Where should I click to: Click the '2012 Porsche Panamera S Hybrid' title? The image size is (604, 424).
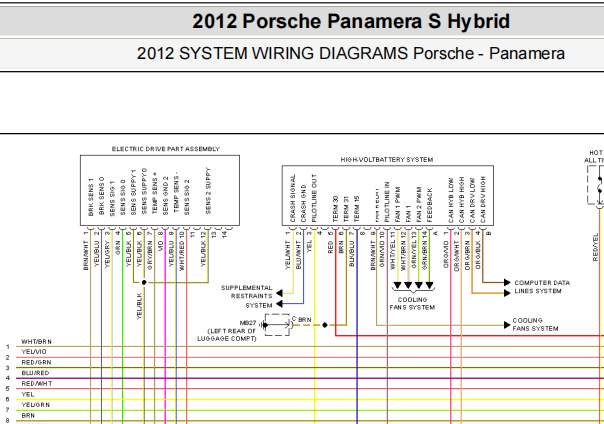click(351, 21)
